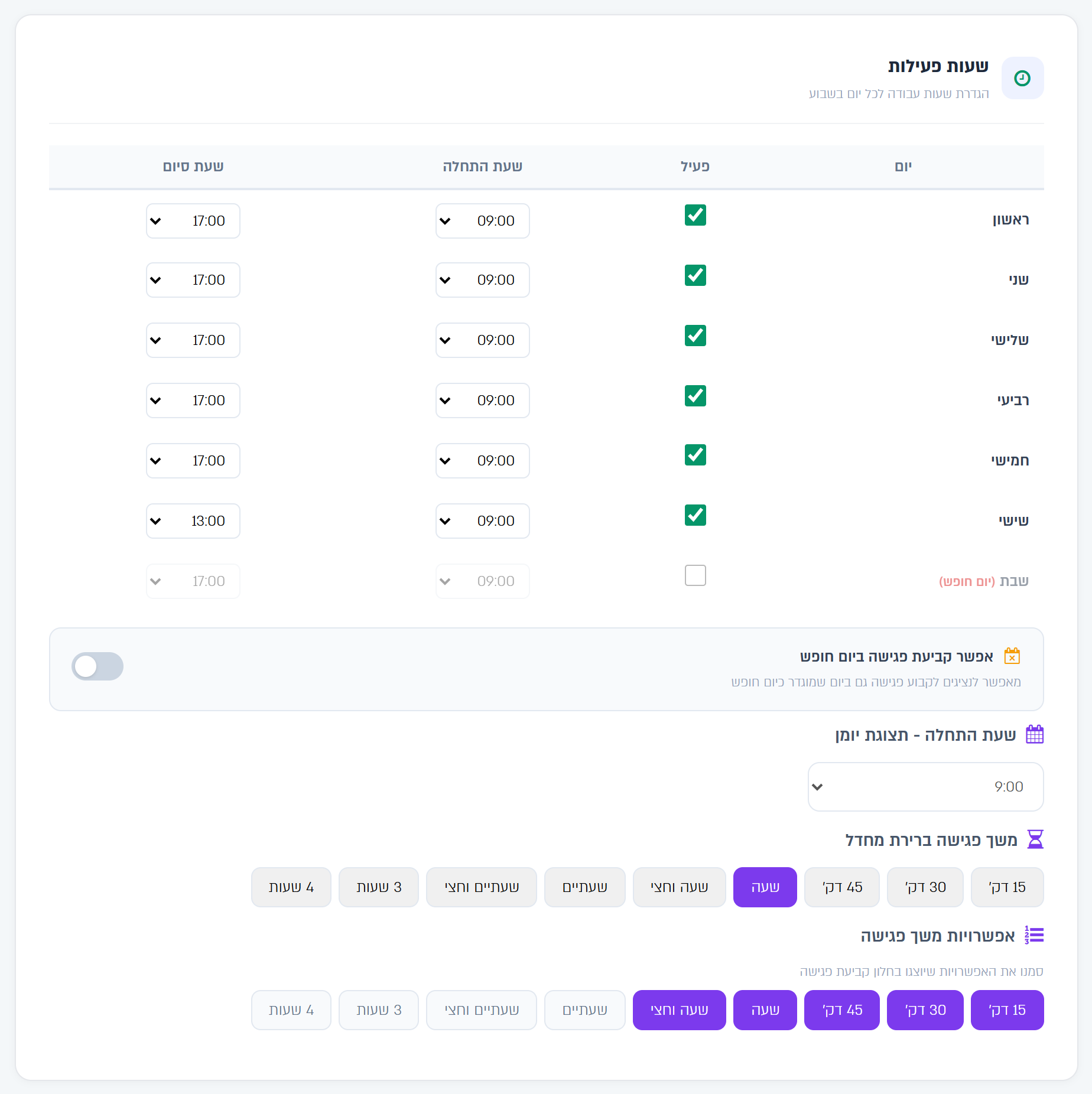Disable the שעה וחצי duration option
Screen dimensions: 1092x1094
point(680,1010)
